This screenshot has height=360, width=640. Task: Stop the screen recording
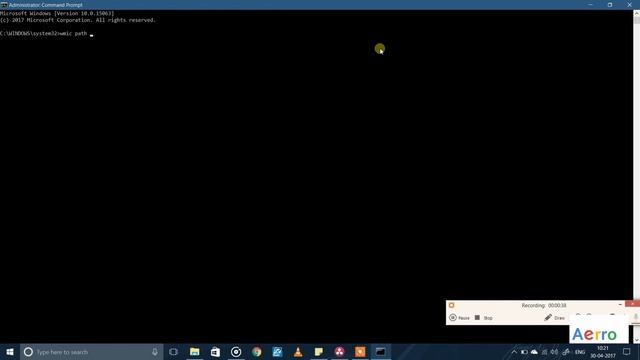(x=484, y=318)
